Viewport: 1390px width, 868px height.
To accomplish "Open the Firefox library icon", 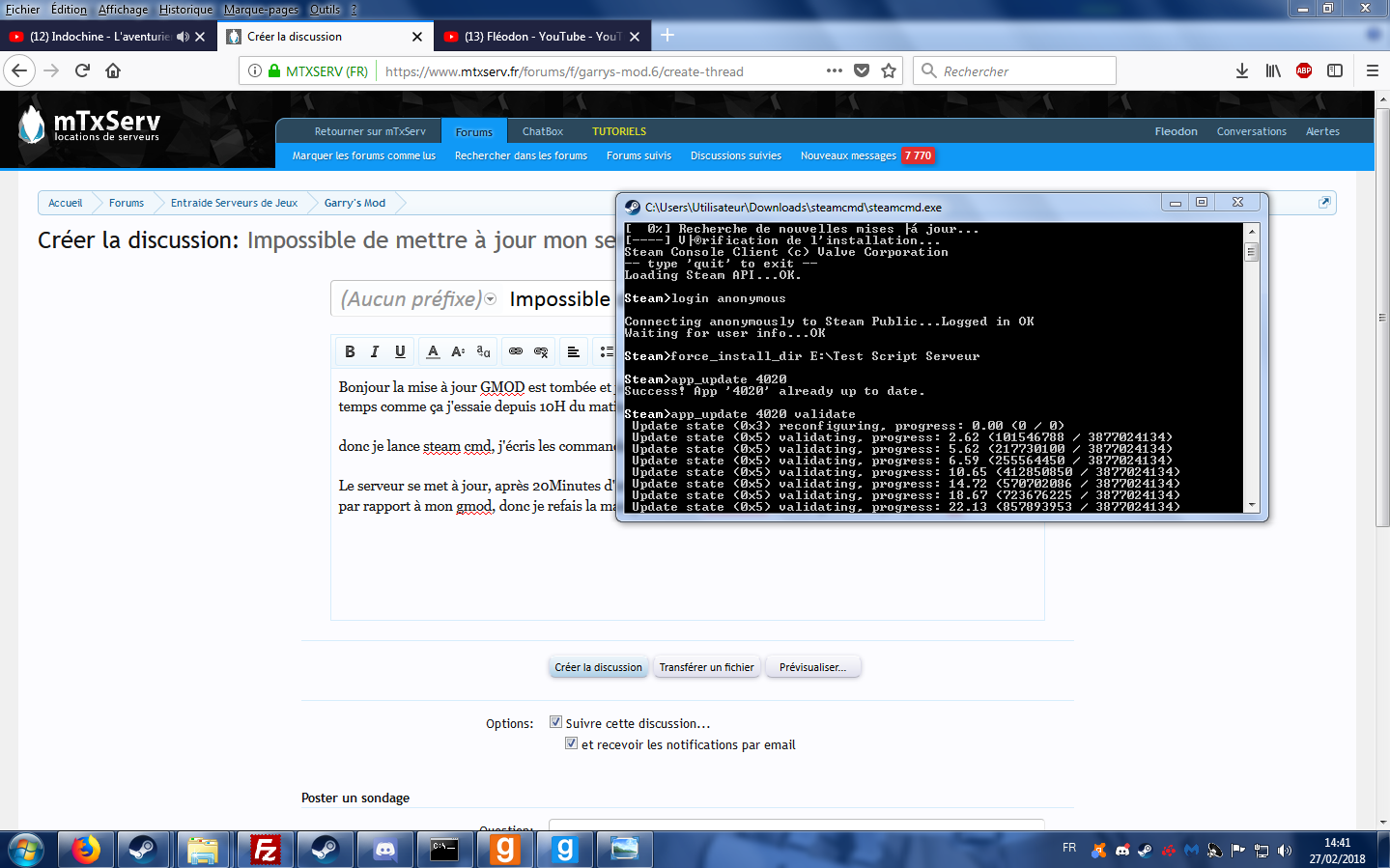I will click(x=1273, y=70).
